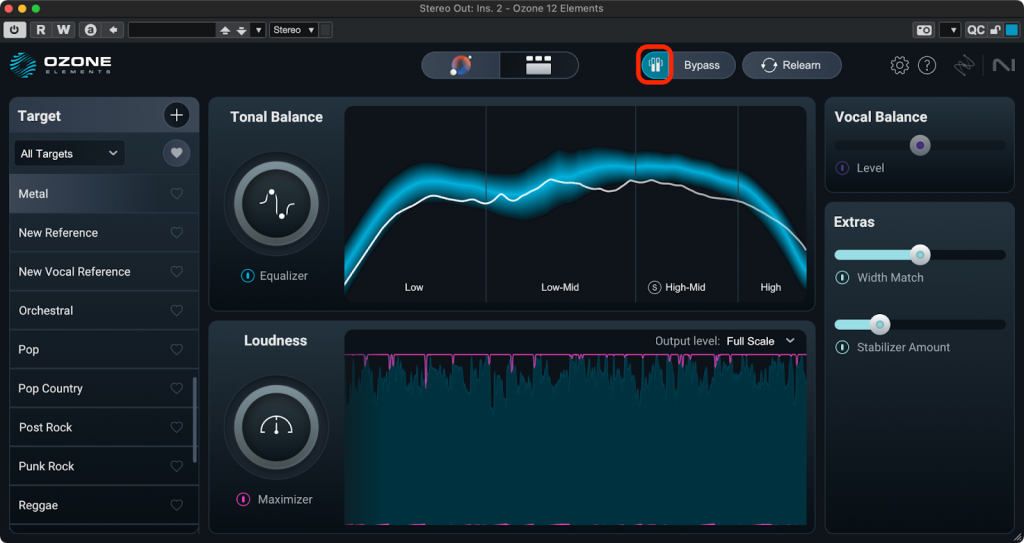Click the highlighted gain match icon
The width and height of the screenshot is (1024, 543).
coord(656,66)
